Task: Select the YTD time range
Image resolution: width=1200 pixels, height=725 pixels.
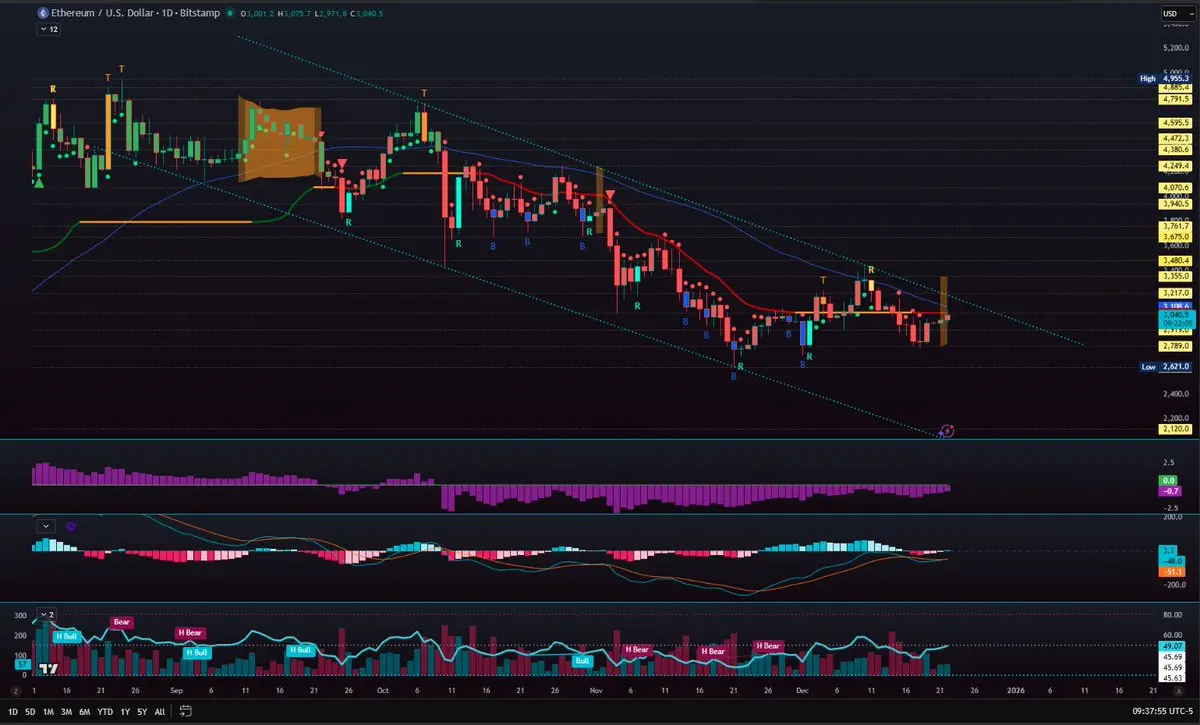Action: 104,712
